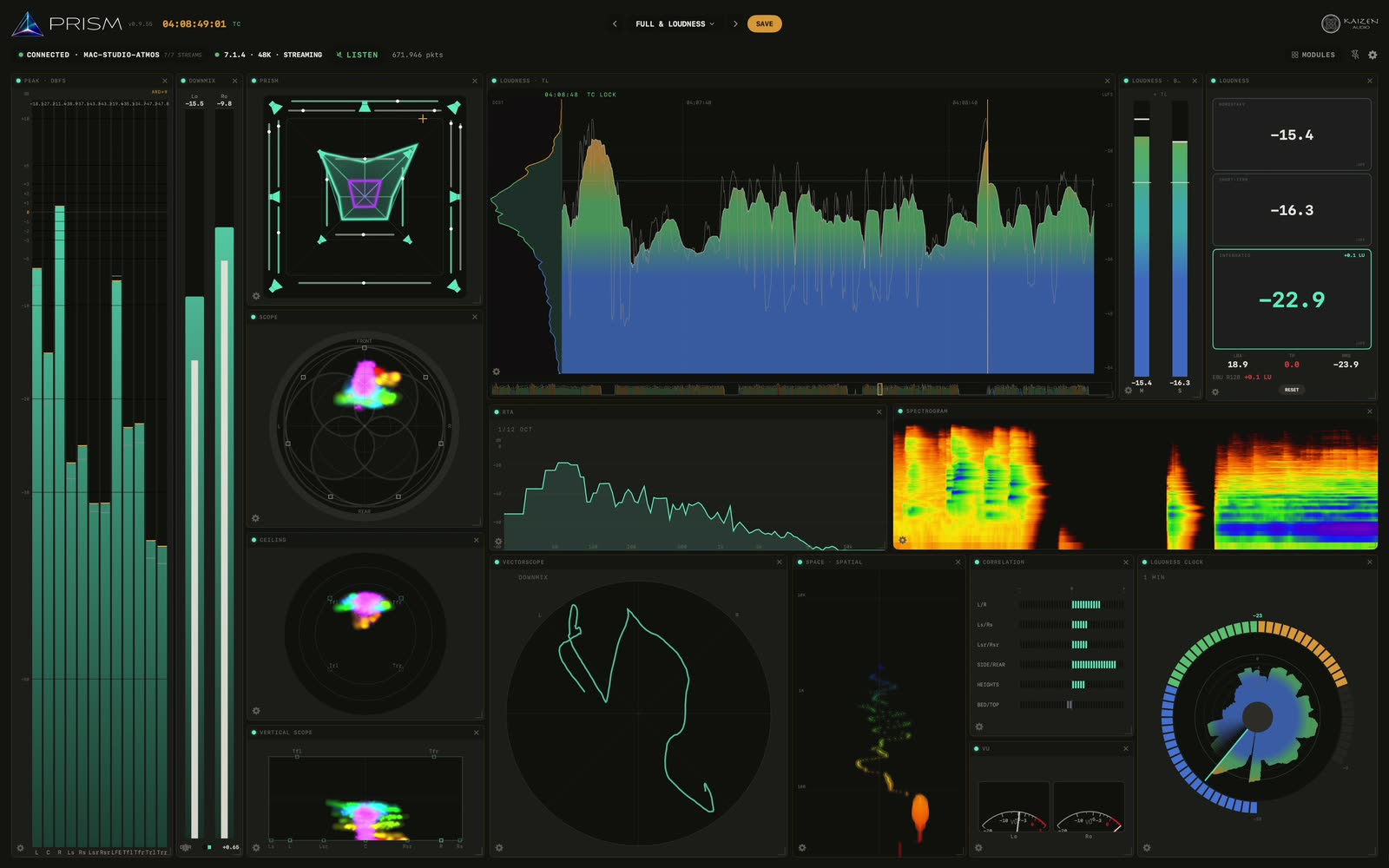The image size is (1389, 868).
Task: Open the Peak dBFS panel settings gear
Action: [20, 848]
